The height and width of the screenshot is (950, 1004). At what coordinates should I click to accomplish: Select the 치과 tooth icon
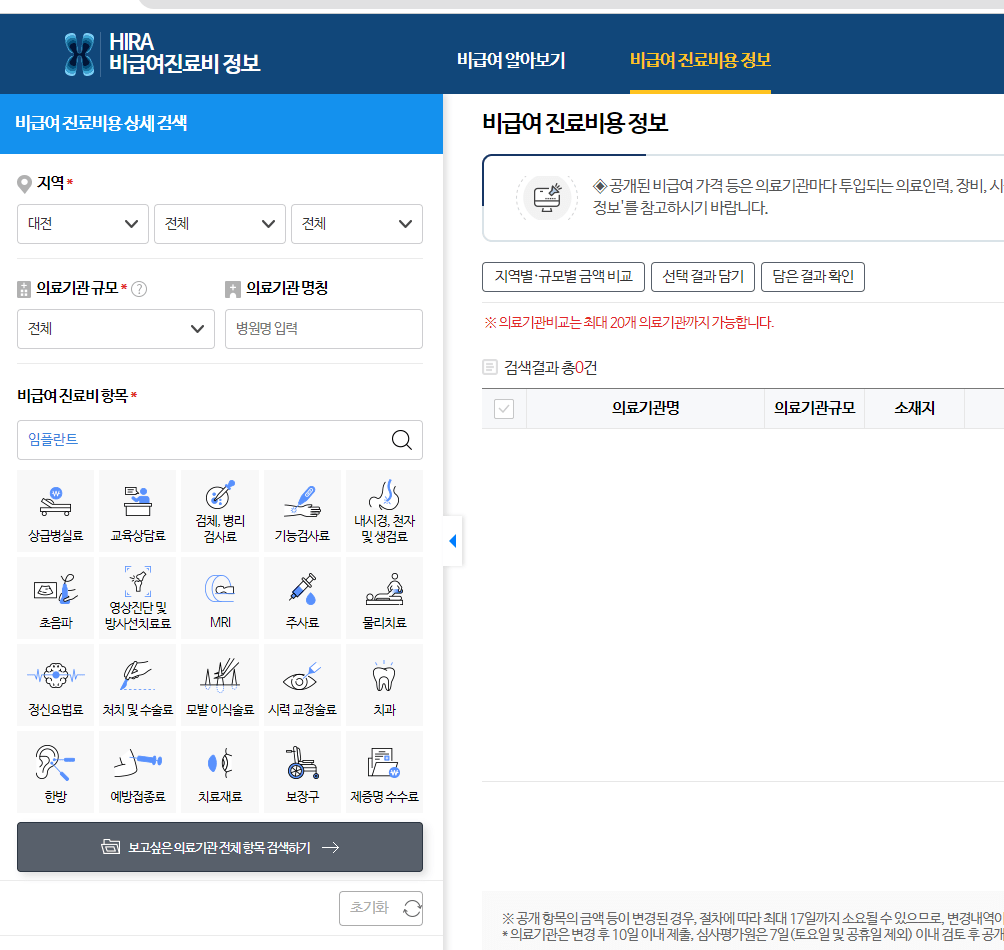coord(384,685)
